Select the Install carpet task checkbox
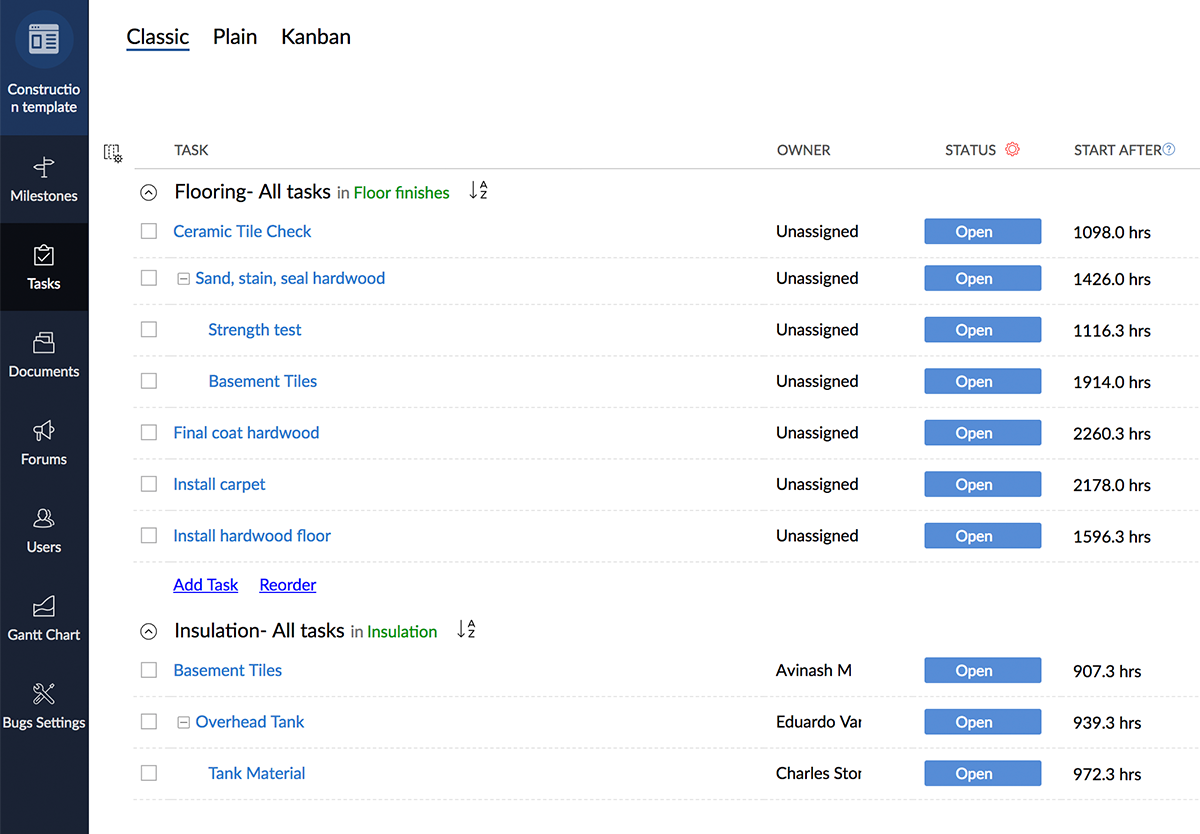This screenshot has width=1200, height=834. (149, 484)
